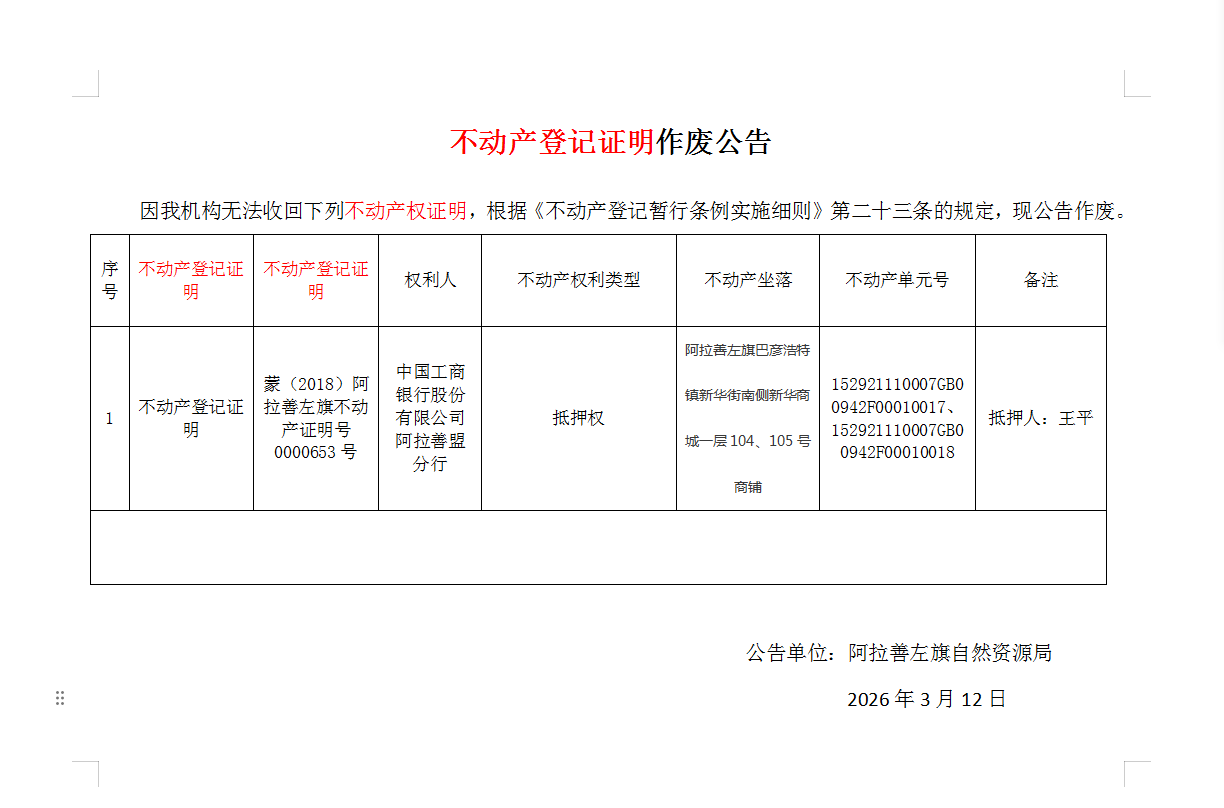Viewport: 1224px width, 808px height.
Task: Click the row number 1 cell
Action: [110, 418]
